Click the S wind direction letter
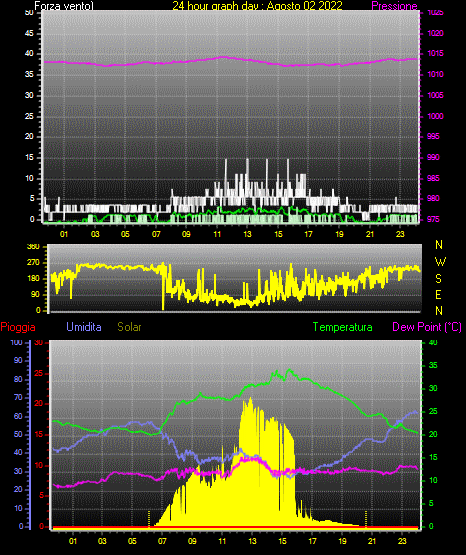Viewport: 466px width, 555px height. [438, 279]
